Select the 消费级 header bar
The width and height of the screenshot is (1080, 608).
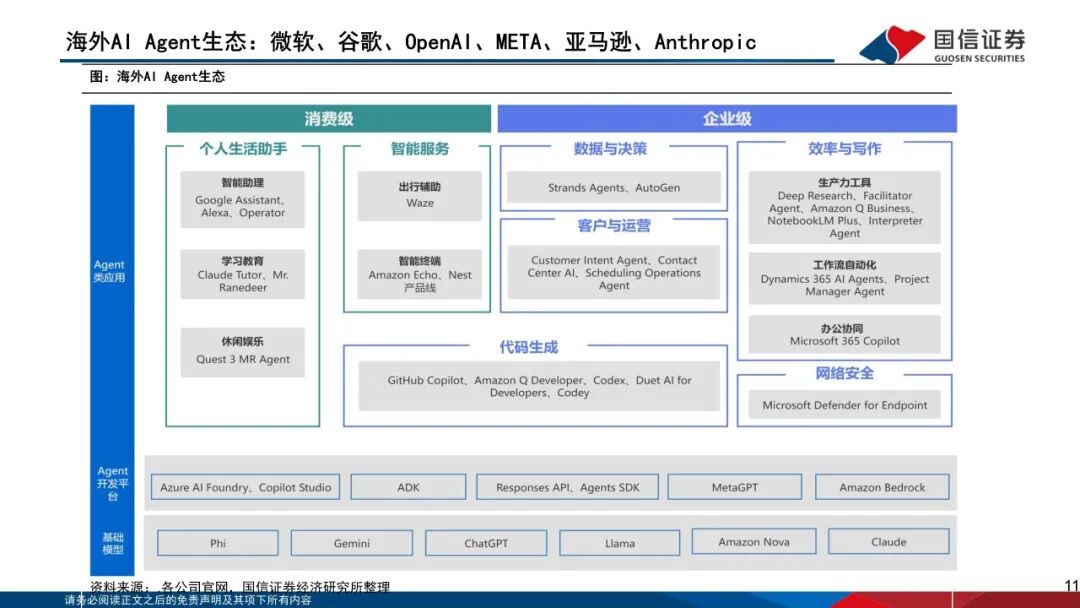[x=329, y=118]
